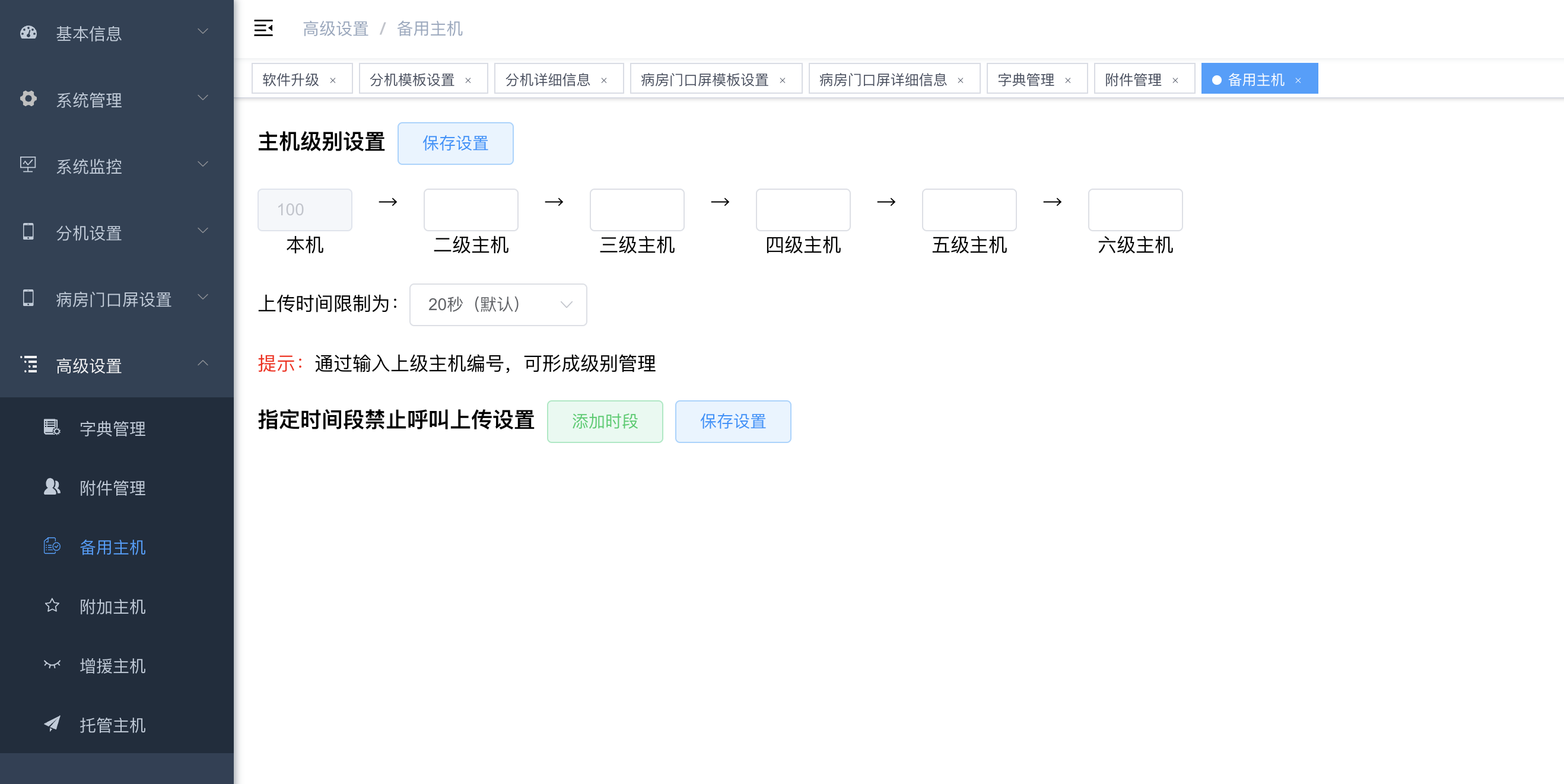Click the paper plane icon beside 托管主机
This screenshot has height=784, width=1564.
[x=52, y=724]
